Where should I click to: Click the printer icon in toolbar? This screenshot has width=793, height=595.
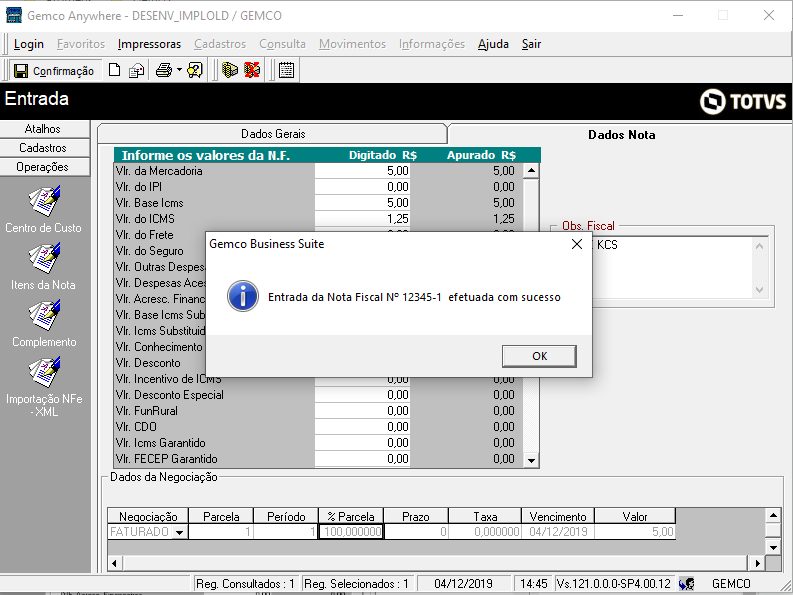click(x=163, y=70)
